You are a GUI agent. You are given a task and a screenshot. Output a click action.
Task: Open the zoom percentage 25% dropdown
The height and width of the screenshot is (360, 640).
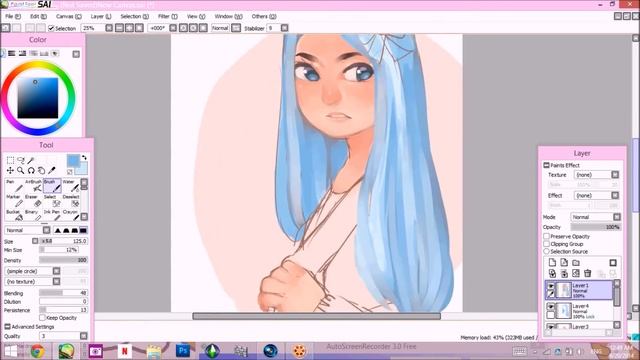[109, 28]
